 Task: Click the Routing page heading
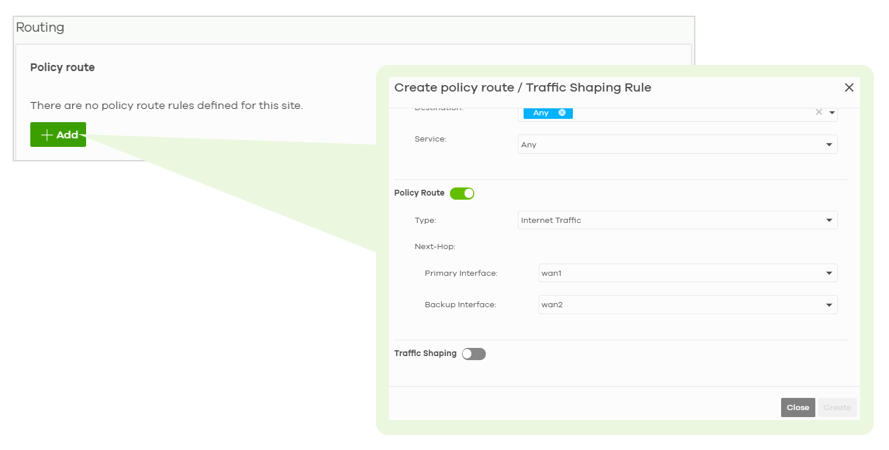coord(40,28)
